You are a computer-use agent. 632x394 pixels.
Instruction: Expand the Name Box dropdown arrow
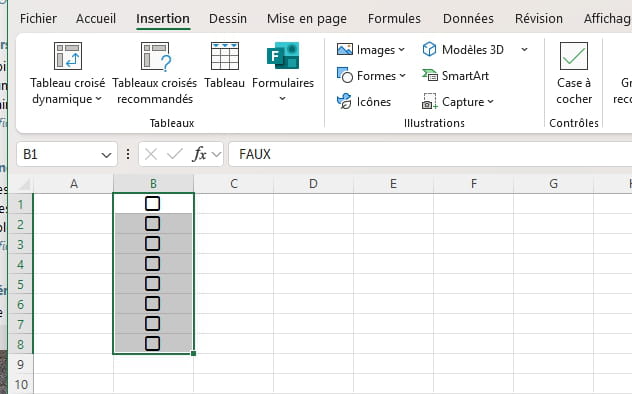pyautogui.click(x=106, y=155)
